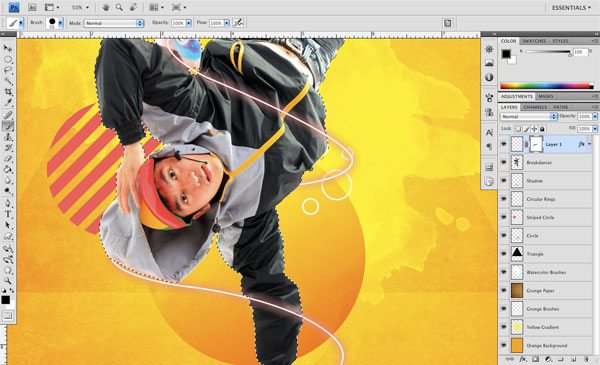
Task: Select the Zoom tool in toolbox
Action: (8, 280)
